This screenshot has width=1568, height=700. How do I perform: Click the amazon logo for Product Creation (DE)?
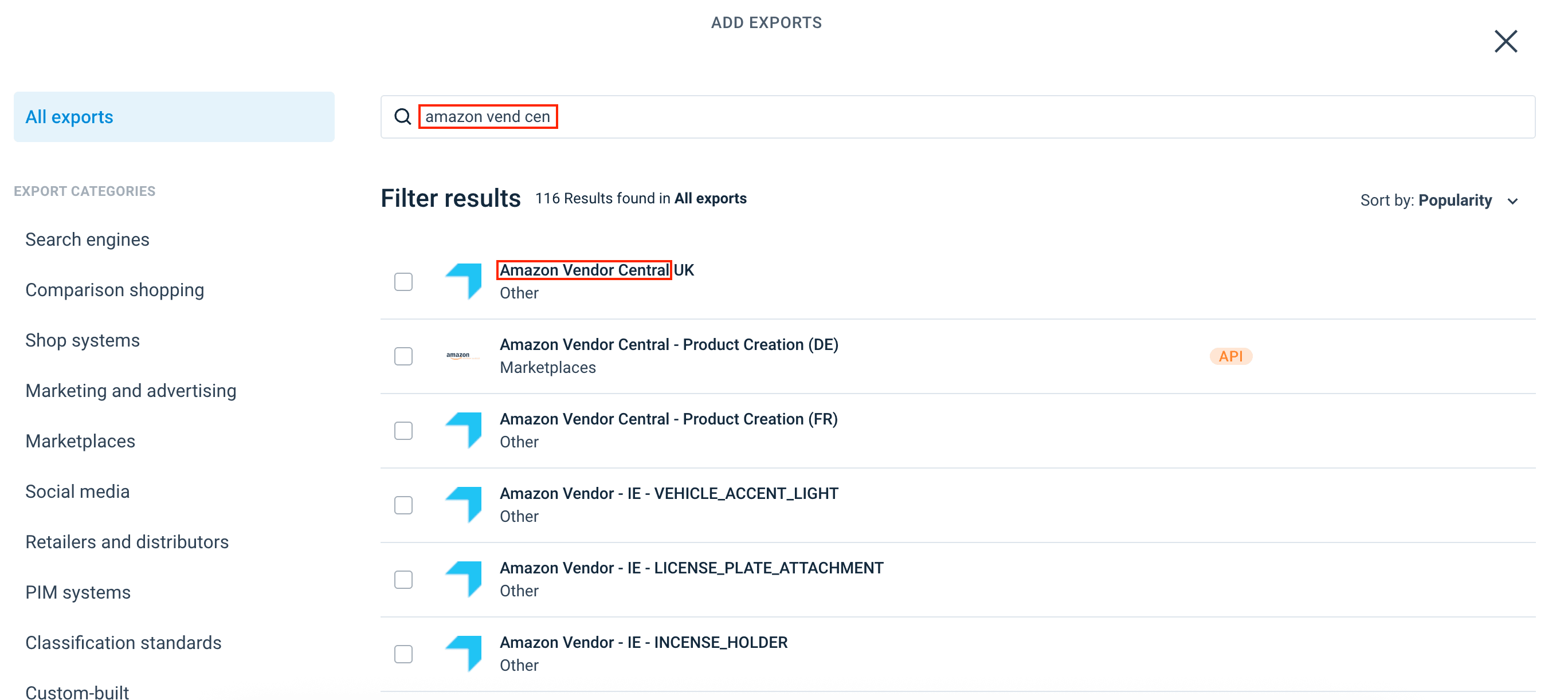458,356
